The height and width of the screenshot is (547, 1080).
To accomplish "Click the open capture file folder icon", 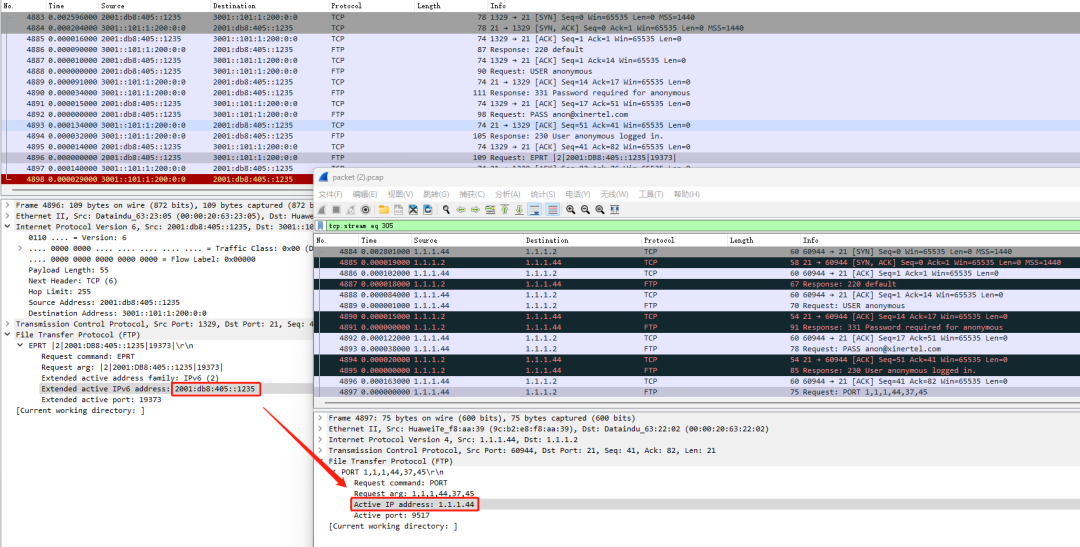I will click(384, 210).
